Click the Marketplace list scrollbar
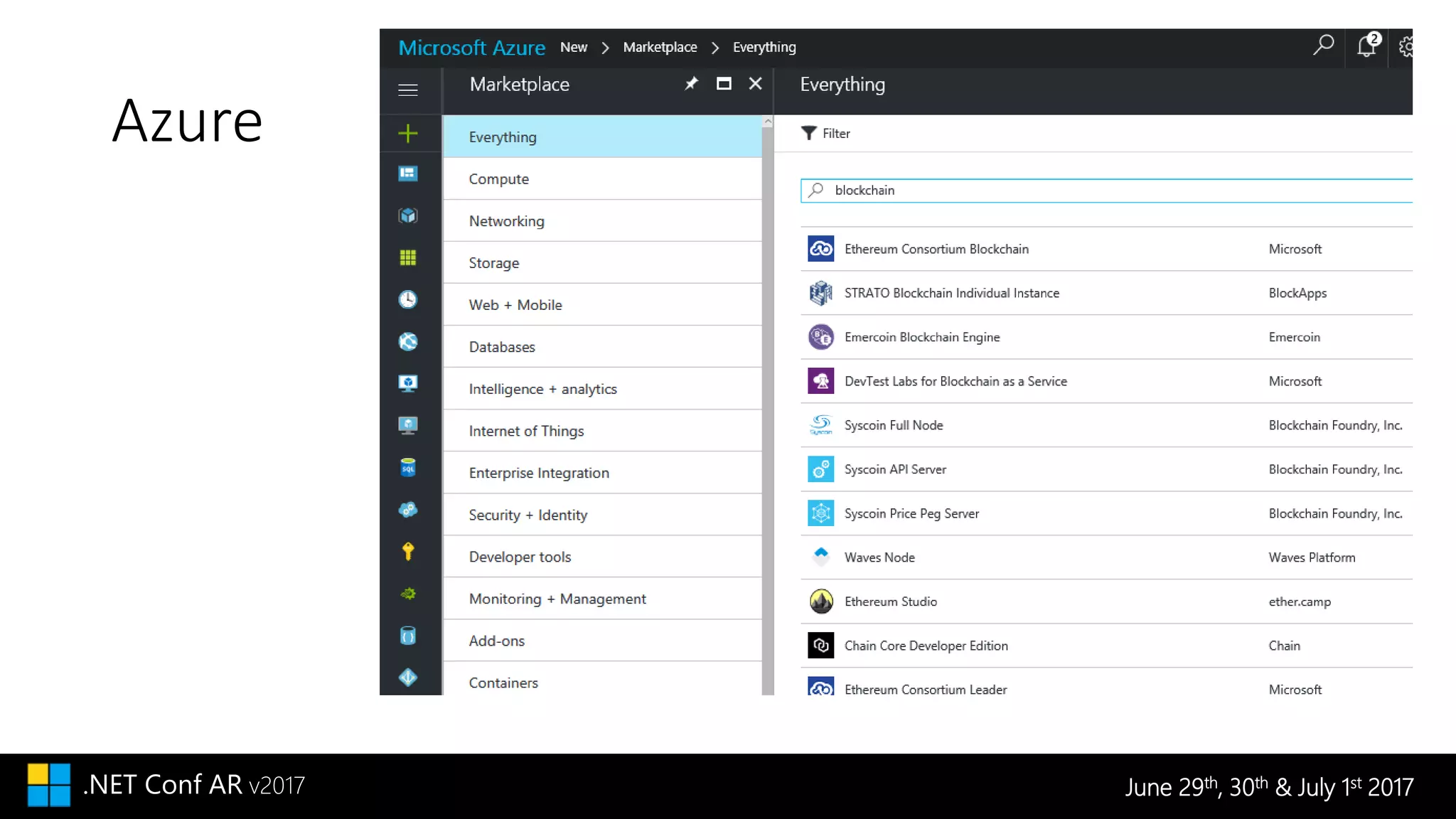Image resolution: width=1456 pixels, height=819 pixels. pos(768,405)
